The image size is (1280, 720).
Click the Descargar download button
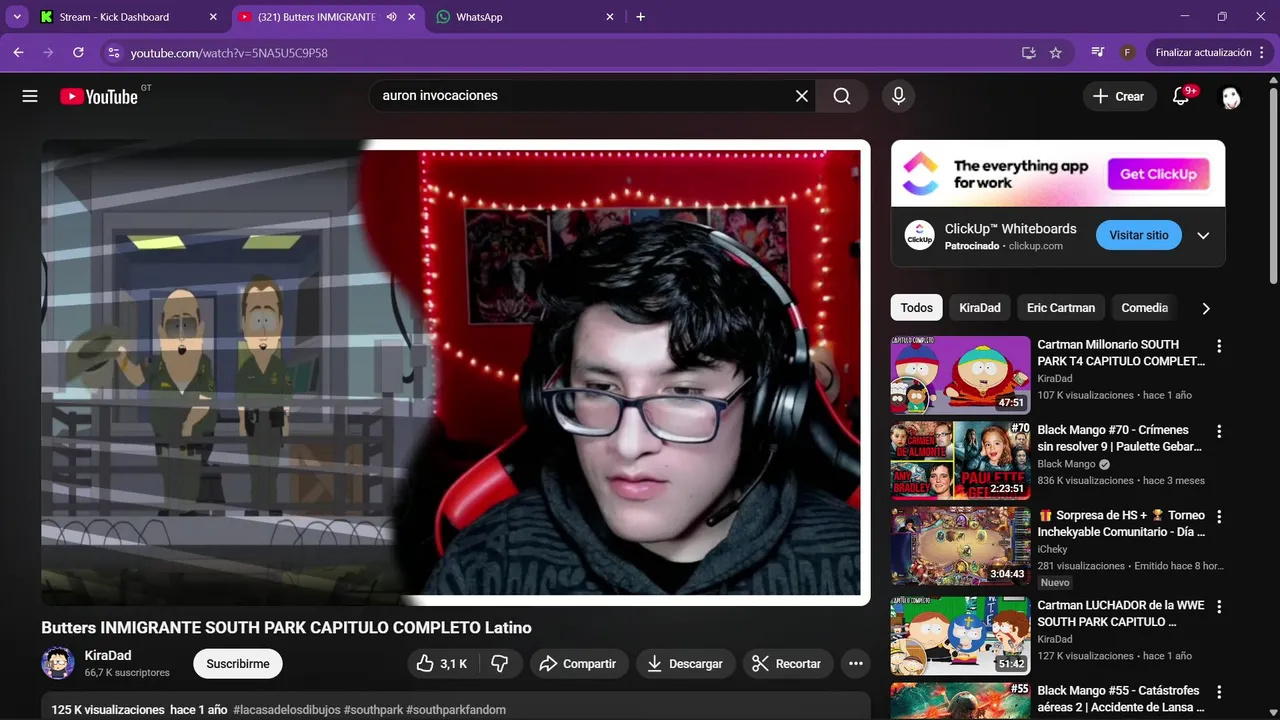(685, 664)
